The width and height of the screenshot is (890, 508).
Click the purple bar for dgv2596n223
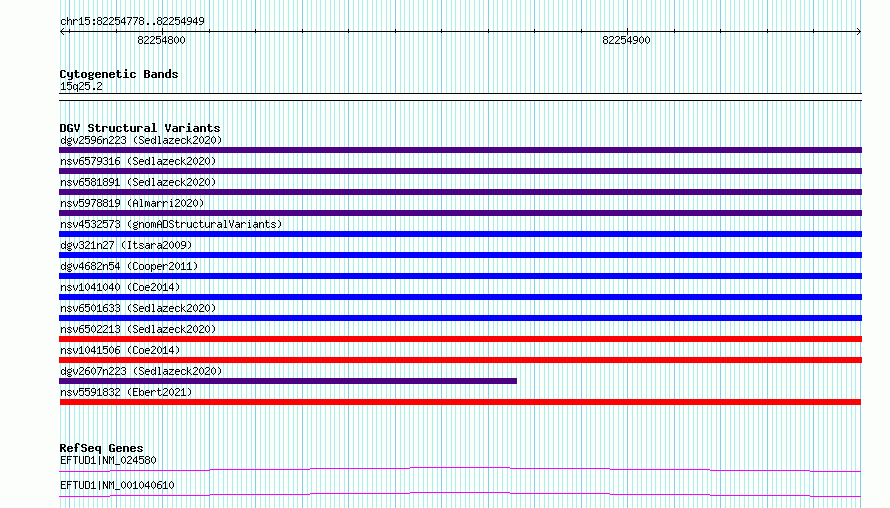(x=460, y=150)
